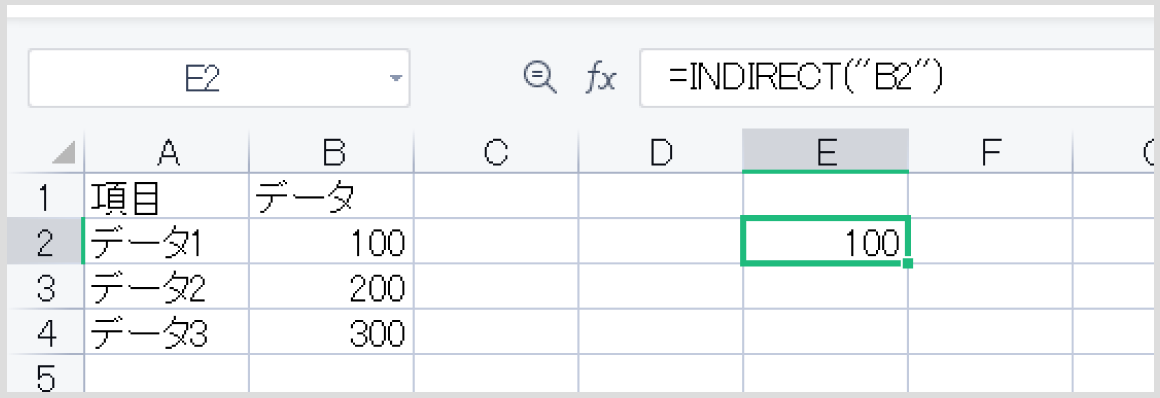The width and height of the screenshot is (1160, 398).
Task: Click cell B2 with value 100
Action: click(x=331, y=242)
